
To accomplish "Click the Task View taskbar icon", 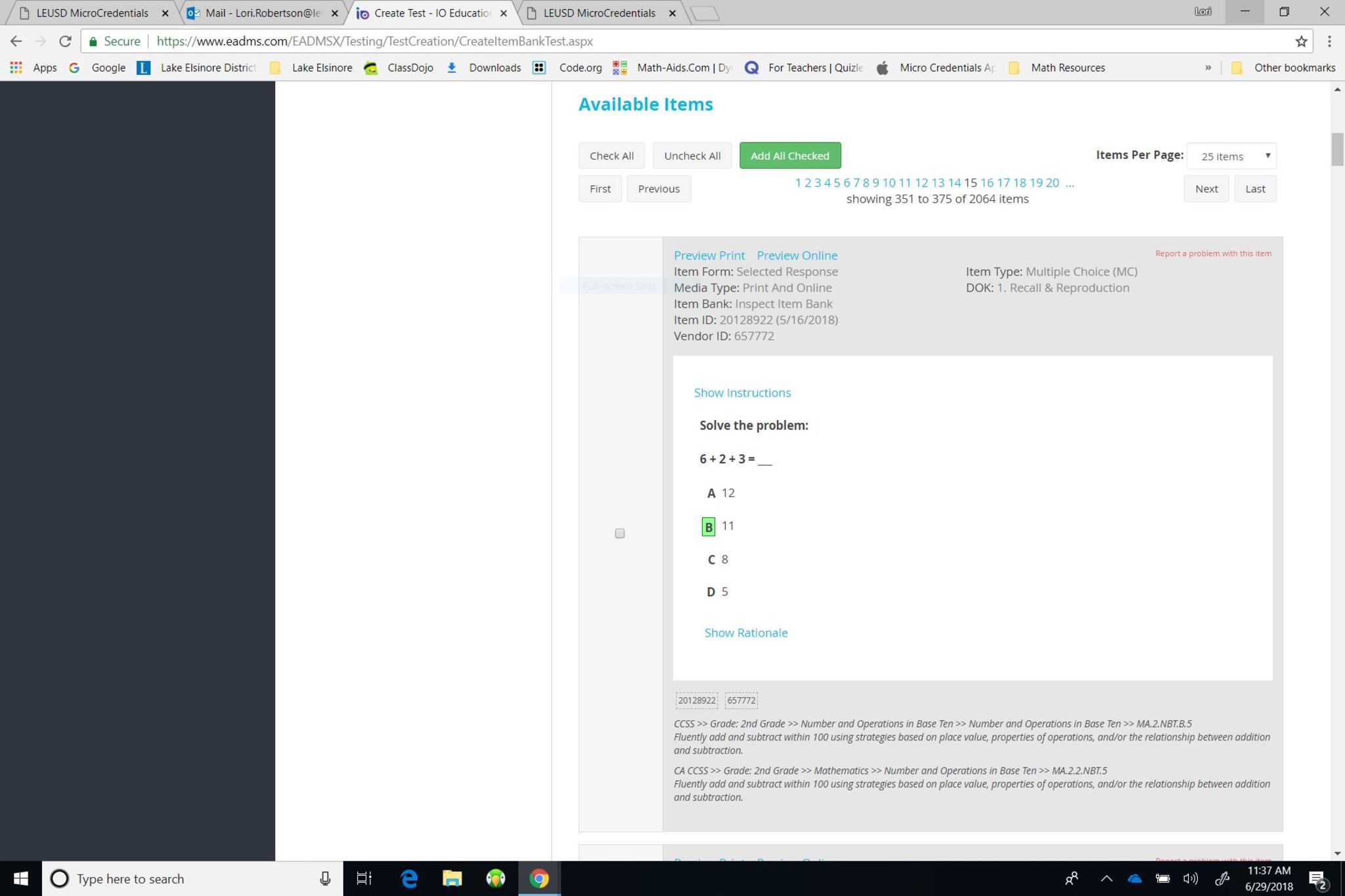I will click(x=364, y=878).
